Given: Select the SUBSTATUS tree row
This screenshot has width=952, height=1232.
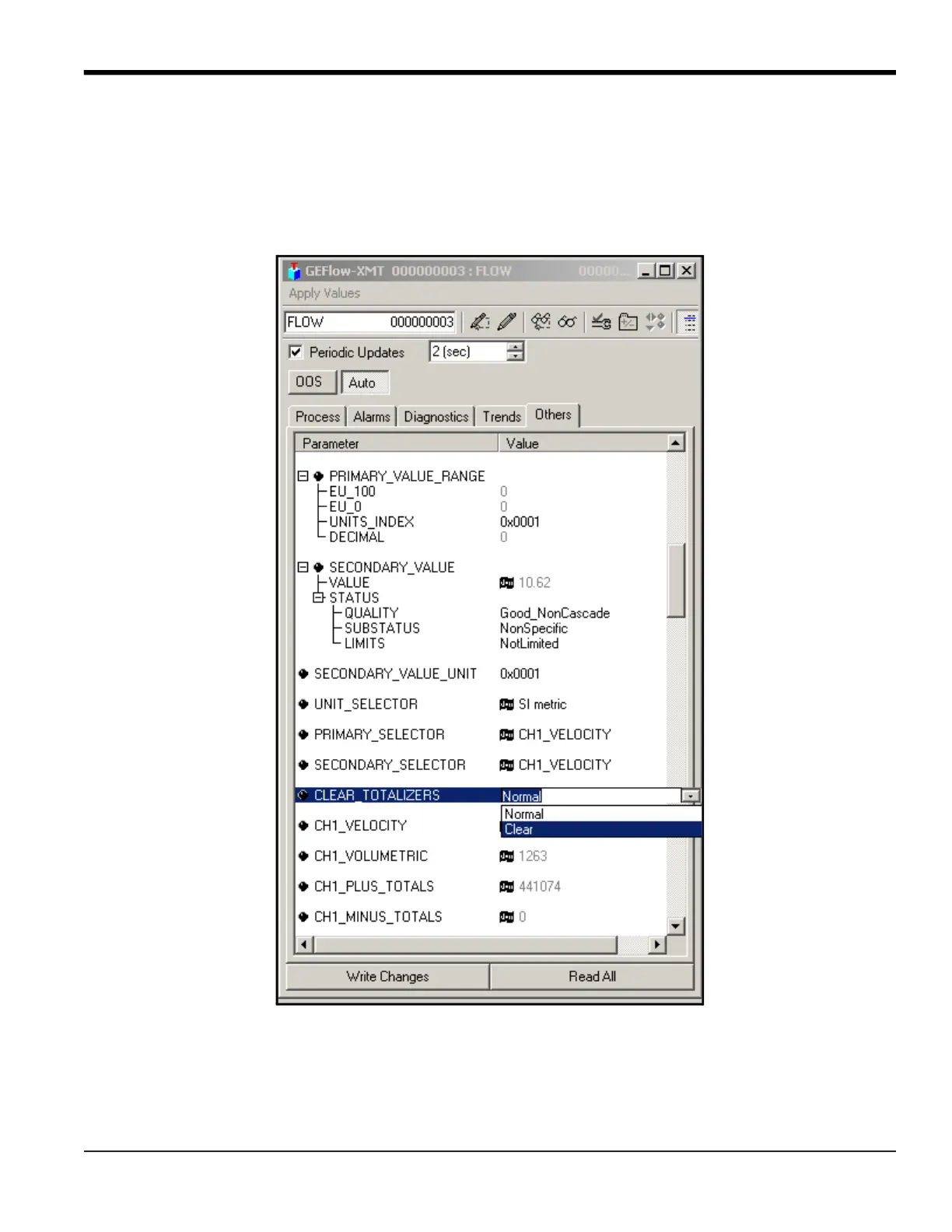Looking at the screenshot, I should click(382, 628).
